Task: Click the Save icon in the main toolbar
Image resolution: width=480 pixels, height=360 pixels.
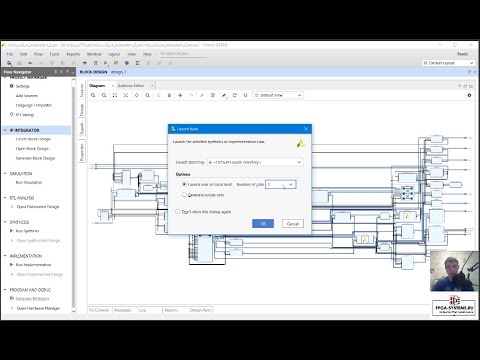Action: [x=19, y=63]
